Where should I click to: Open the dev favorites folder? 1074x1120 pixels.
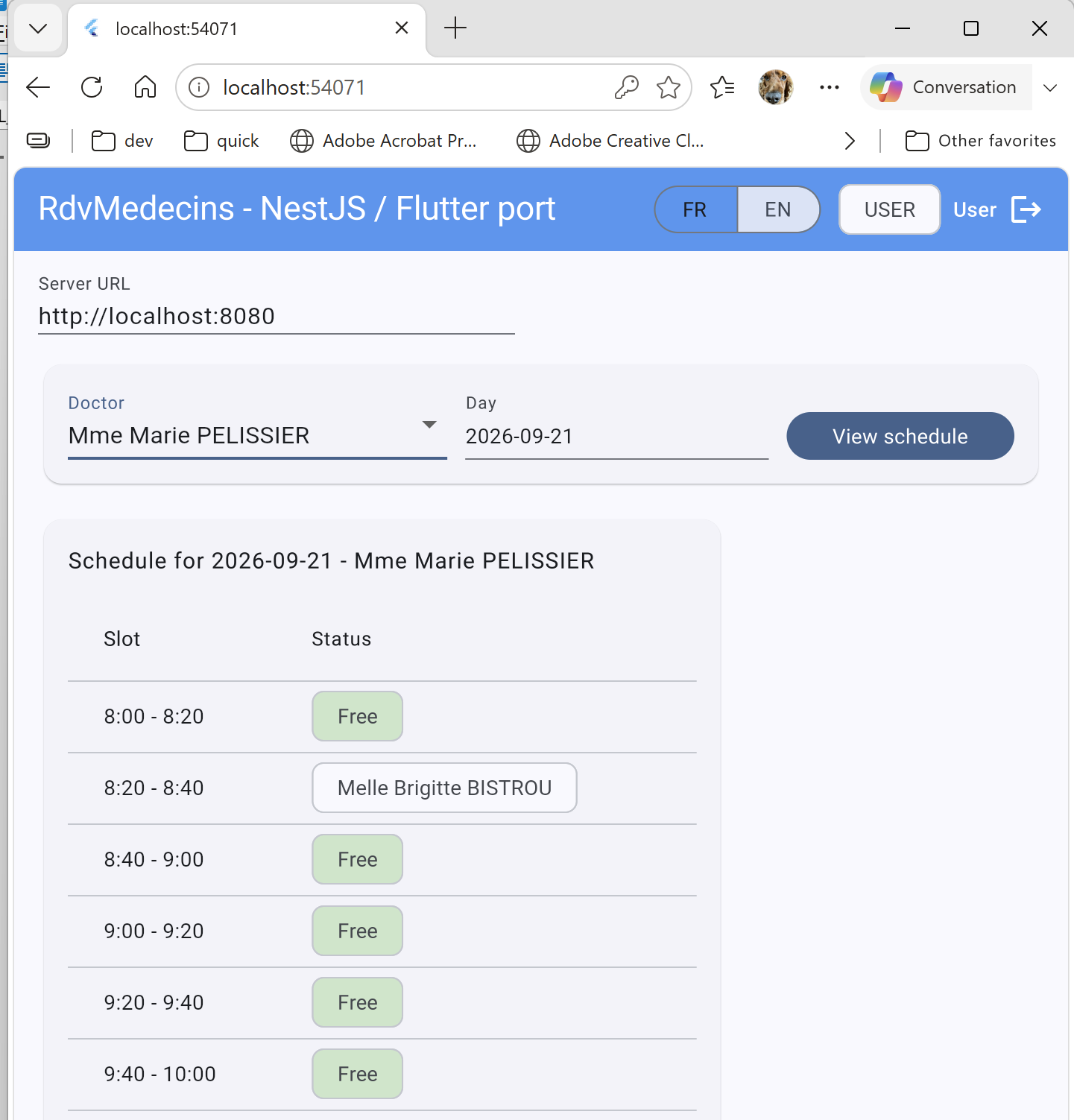coord(122,141)
